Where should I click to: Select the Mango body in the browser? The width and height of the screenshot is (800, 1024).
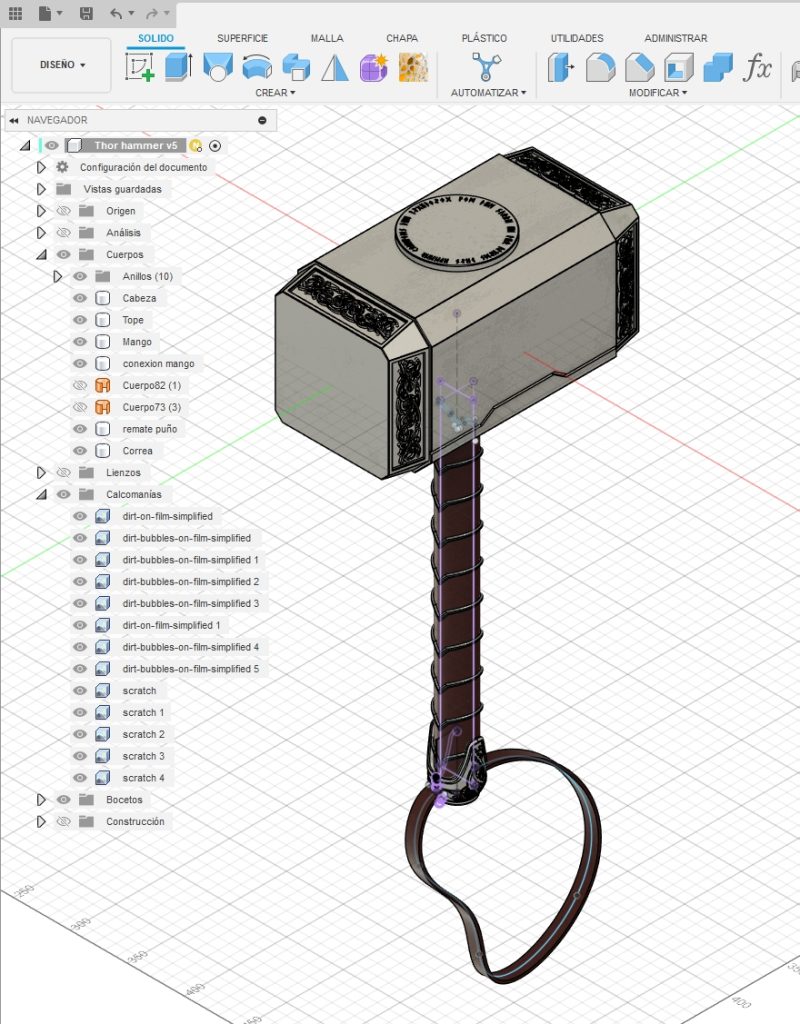137,342
